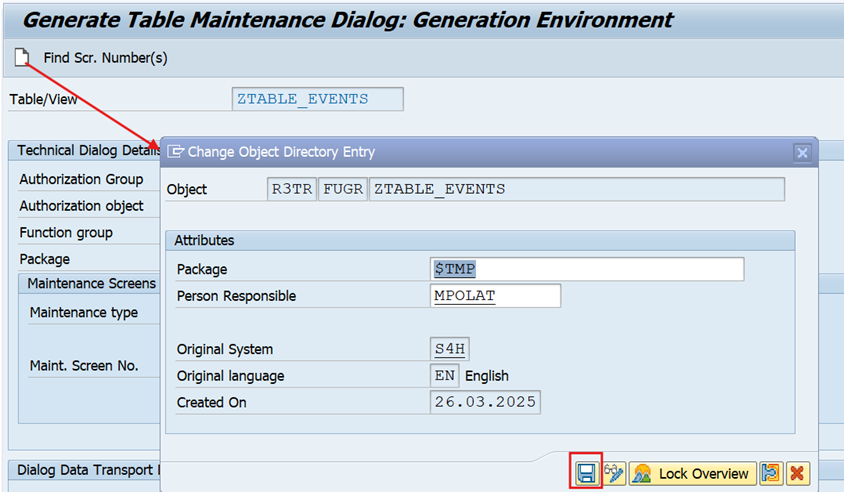Click the new document icon in the toolbar

(22, 58)
